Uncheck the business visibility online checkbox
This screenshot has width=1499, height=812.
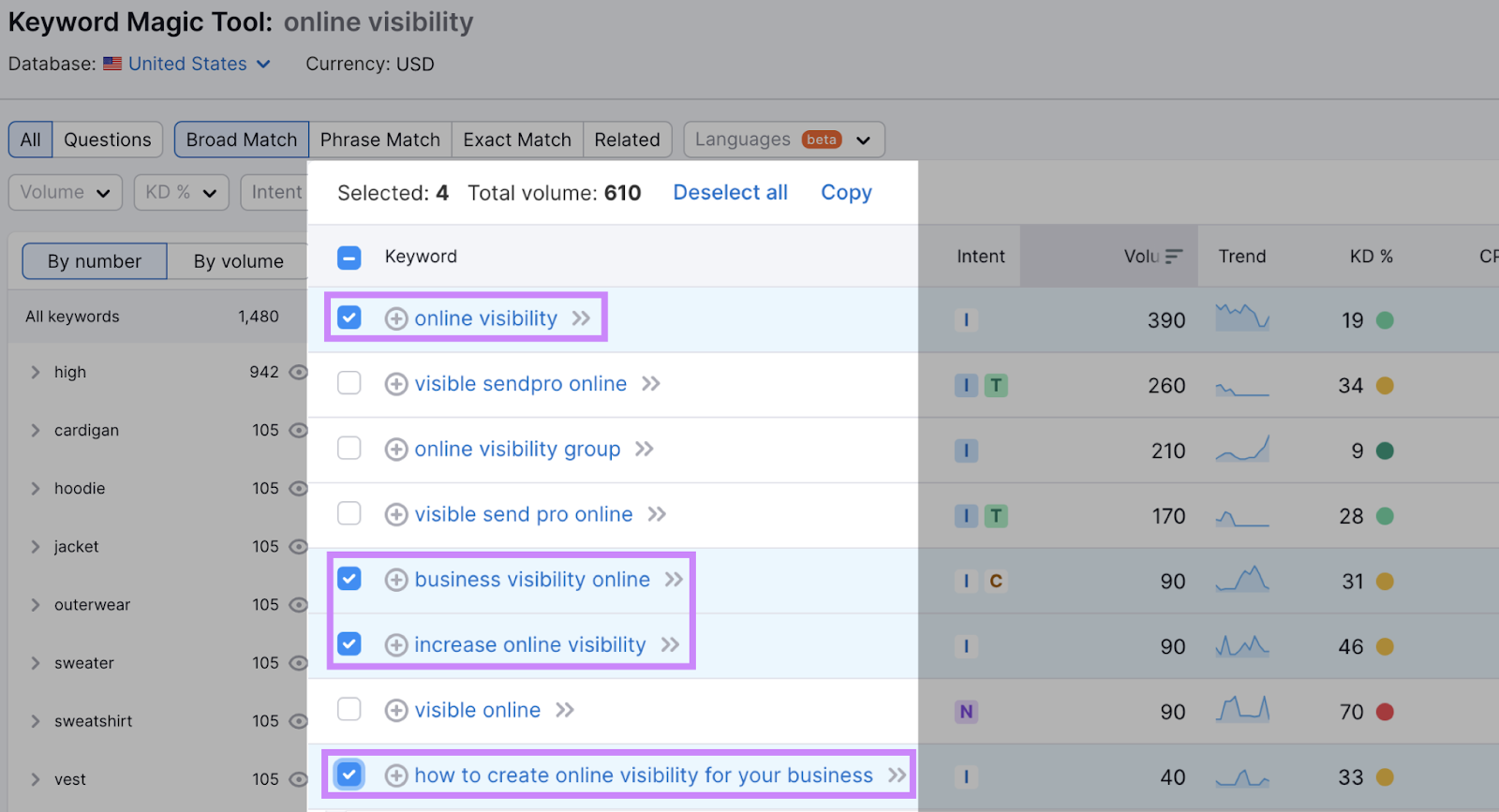[x=349, y=579]
